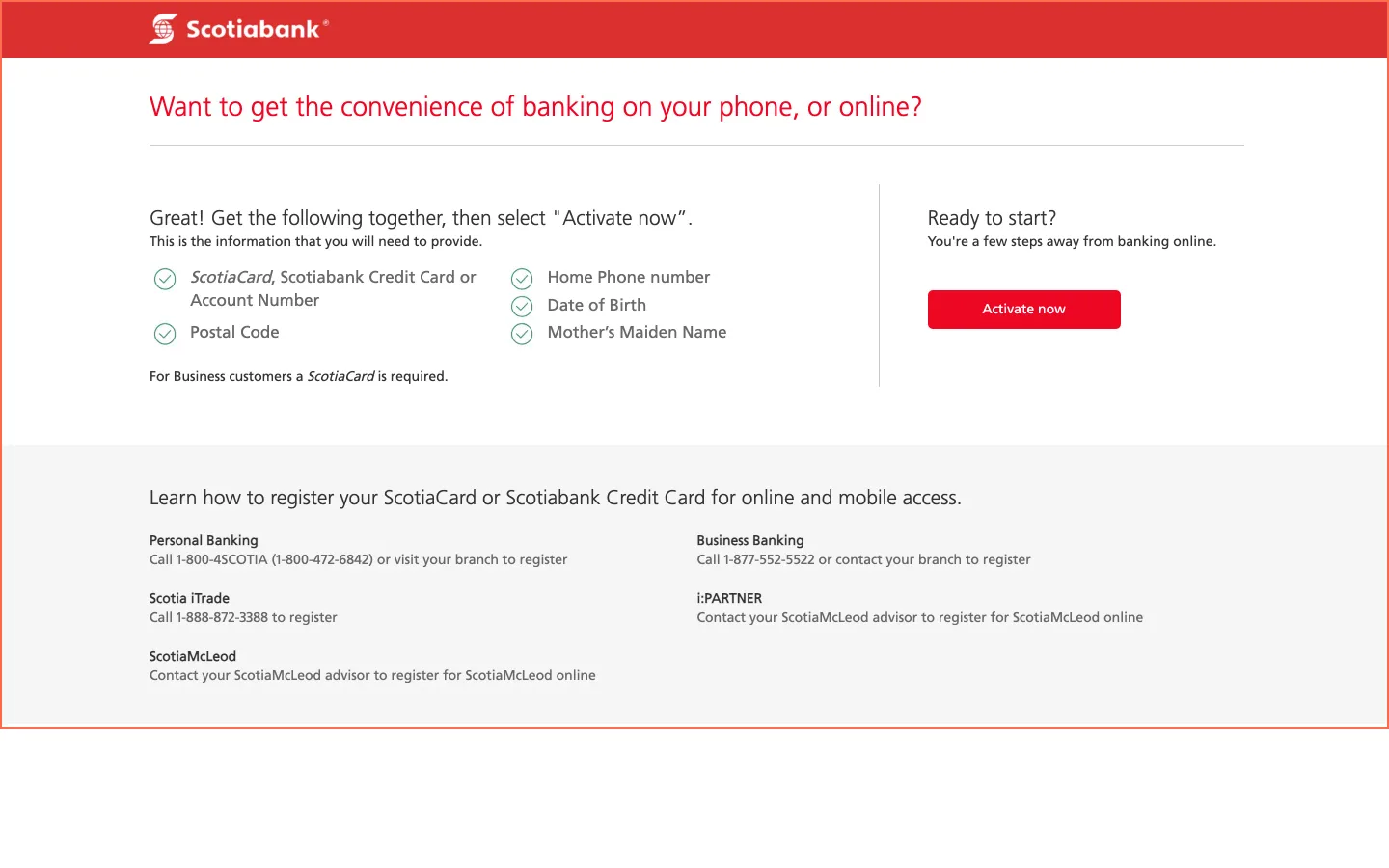Click 'i:PARTNER' heading text

click(729, 598)
